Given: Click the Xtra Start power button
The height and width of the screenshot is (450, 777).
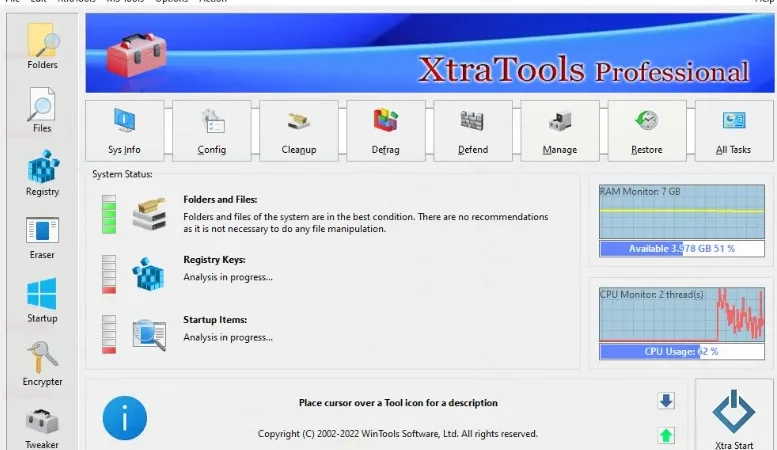Looking at the screenshot, I should click(734, 415).
